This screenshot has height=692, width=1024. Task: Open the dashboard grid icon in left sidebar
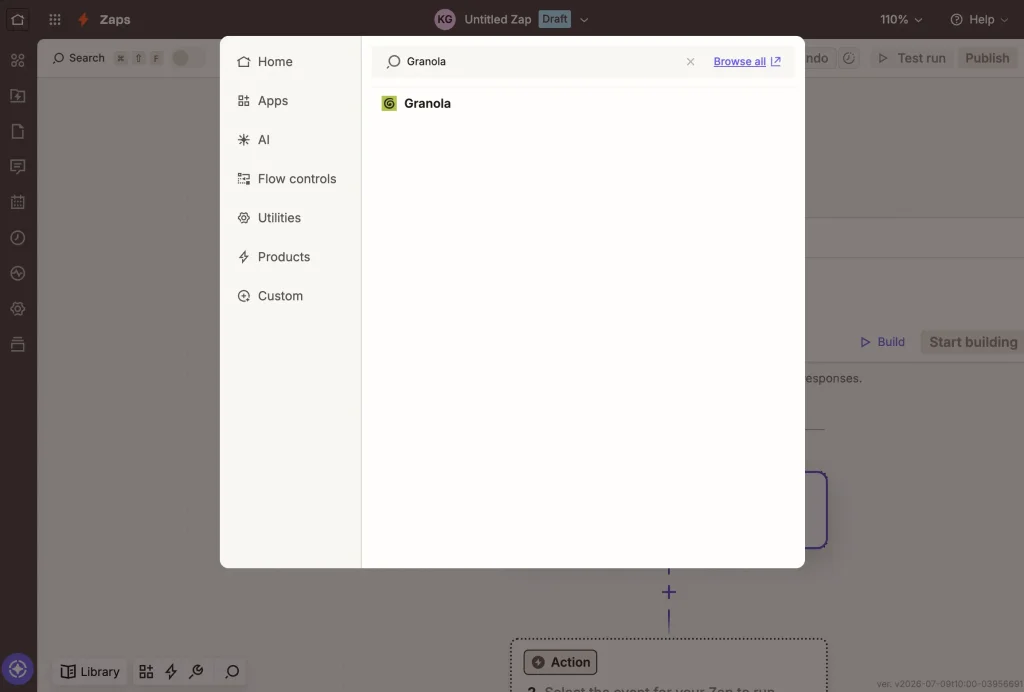click(x=18, y=61)
